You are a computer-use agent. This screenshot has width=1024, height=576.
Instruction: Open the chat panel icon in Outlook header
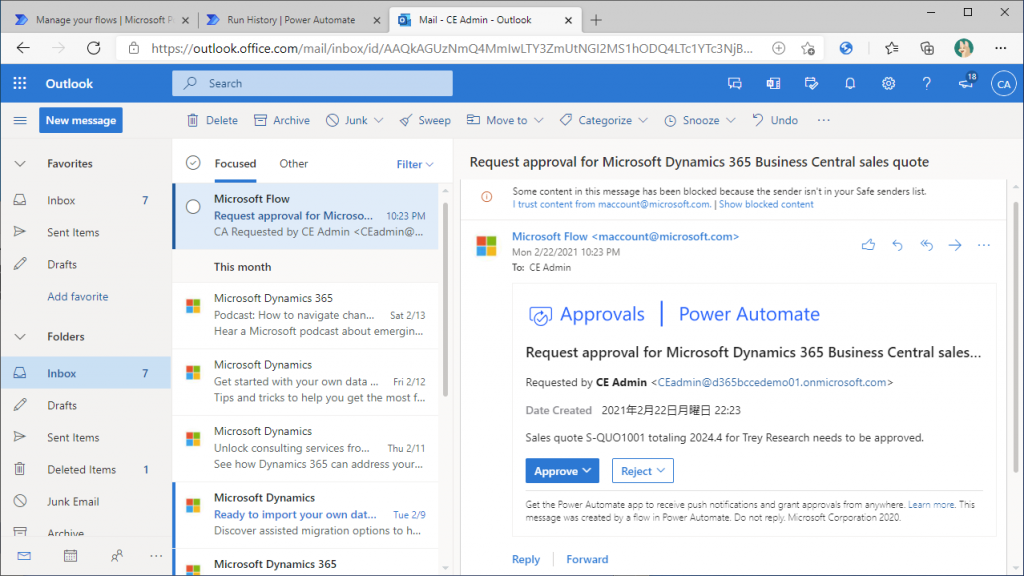735,84
